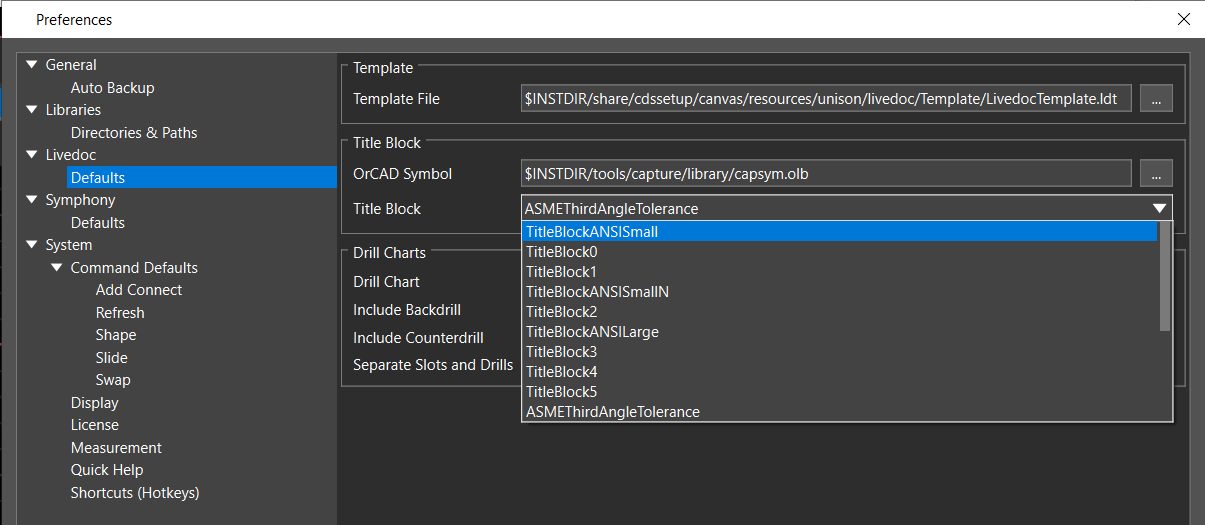Click the Template File path field

pyautogui.click(x=826, y=99)
